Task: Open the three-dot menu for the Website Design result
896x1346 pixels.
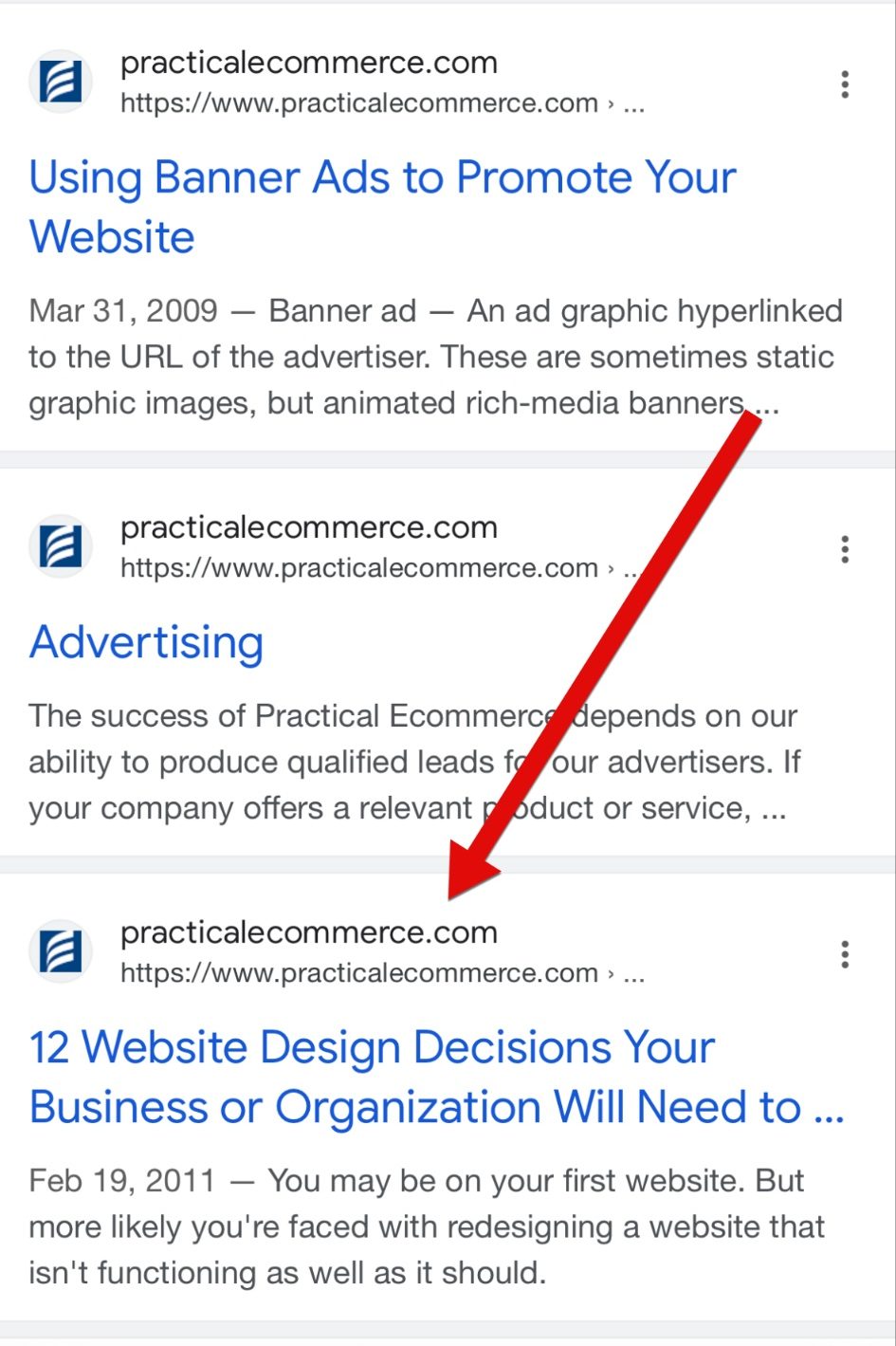Action: tap(844, 954)
